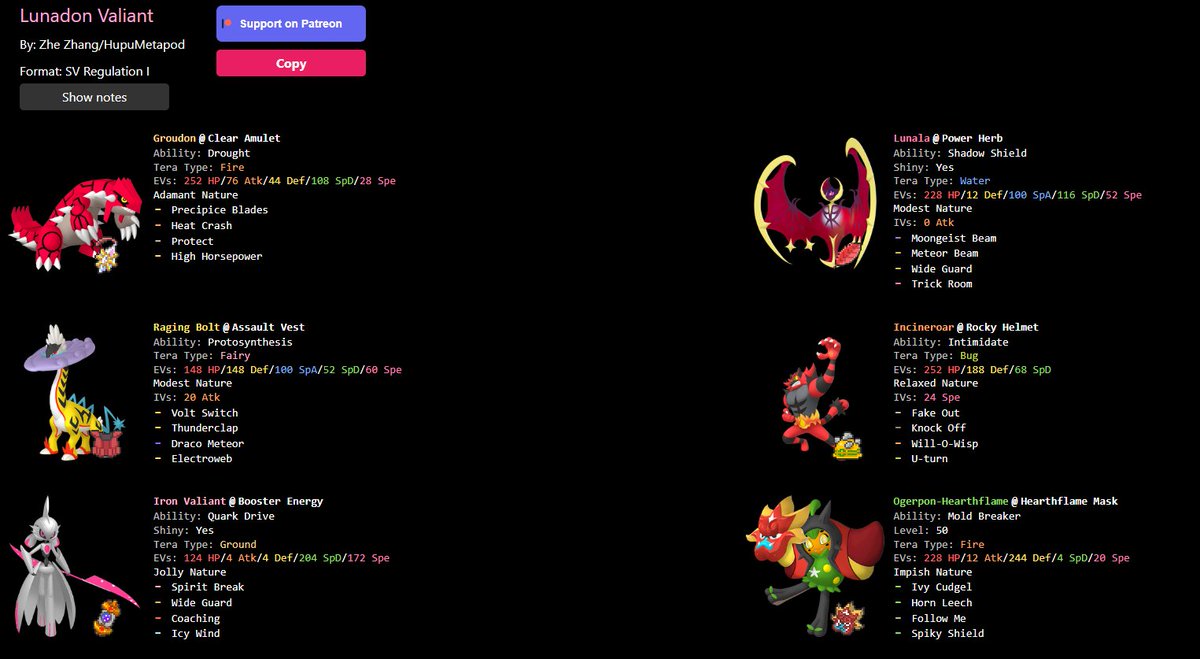Click the Rocky Helmet item icon
The height and width of the screenshot is (659, 1200).
[848, 446]
